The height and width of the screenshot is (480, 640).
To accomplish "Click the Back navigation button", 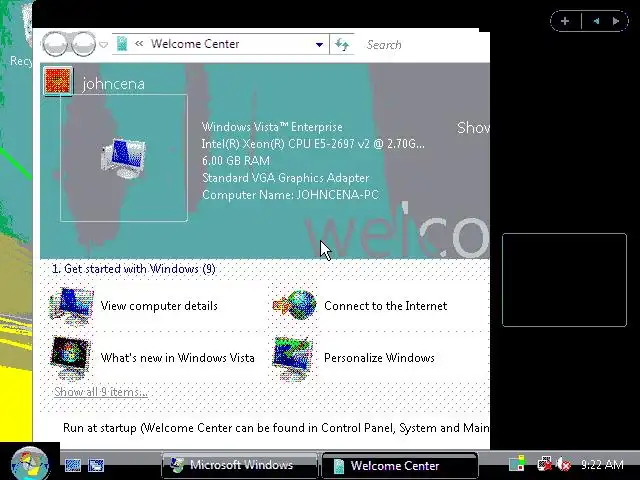I will pos(54,43).
